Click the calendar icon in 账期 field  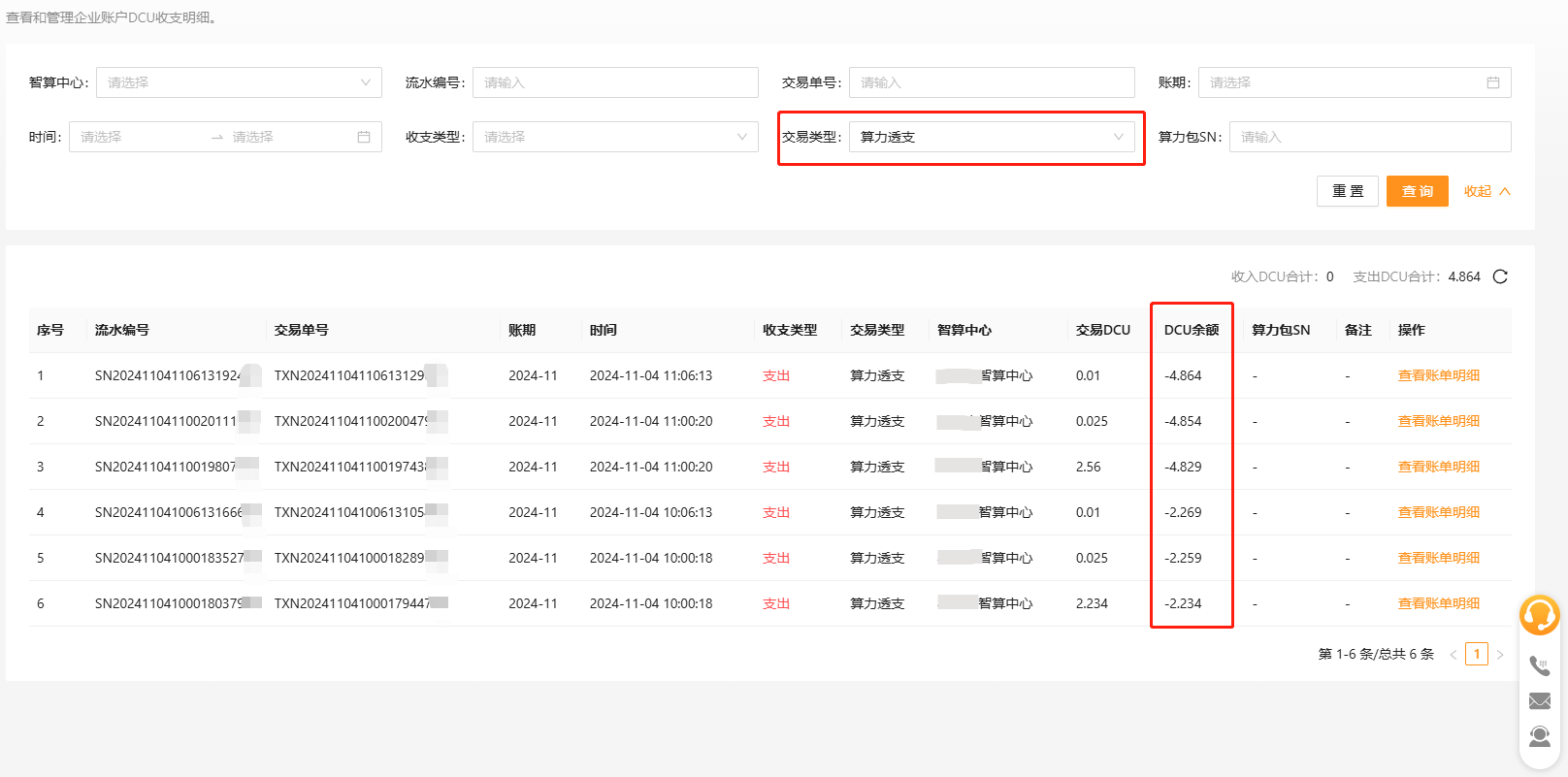pyautogui.click(x=1493, y=82)
